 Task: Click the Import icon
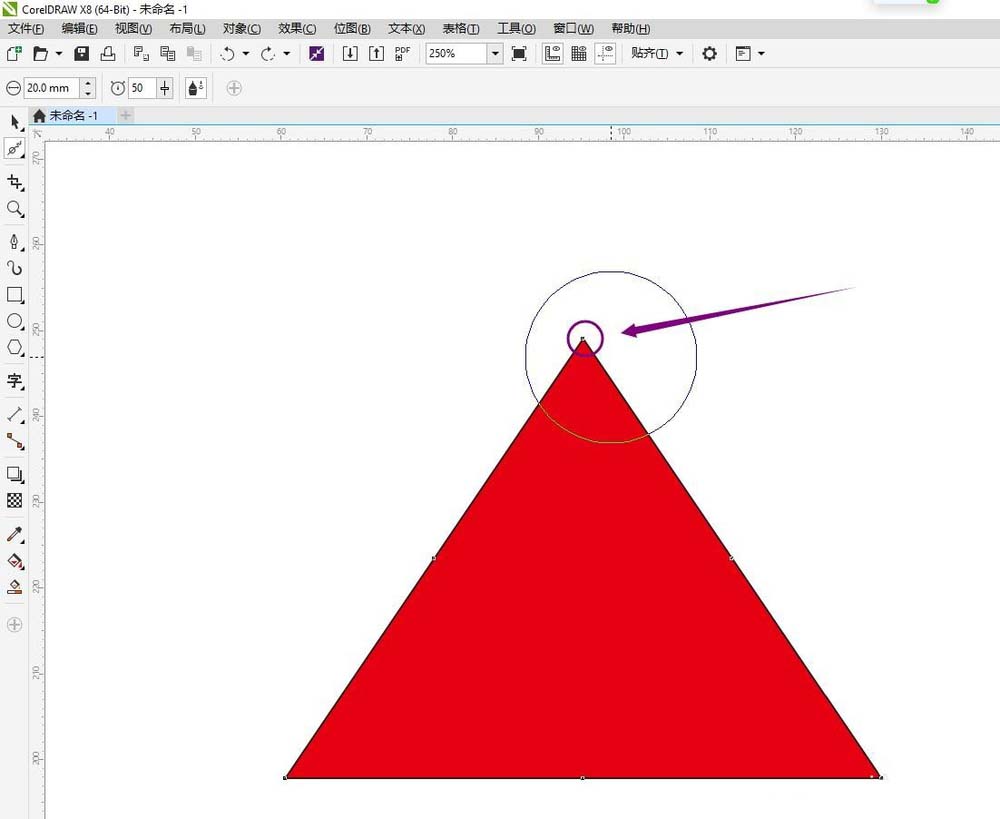[349, 54]
